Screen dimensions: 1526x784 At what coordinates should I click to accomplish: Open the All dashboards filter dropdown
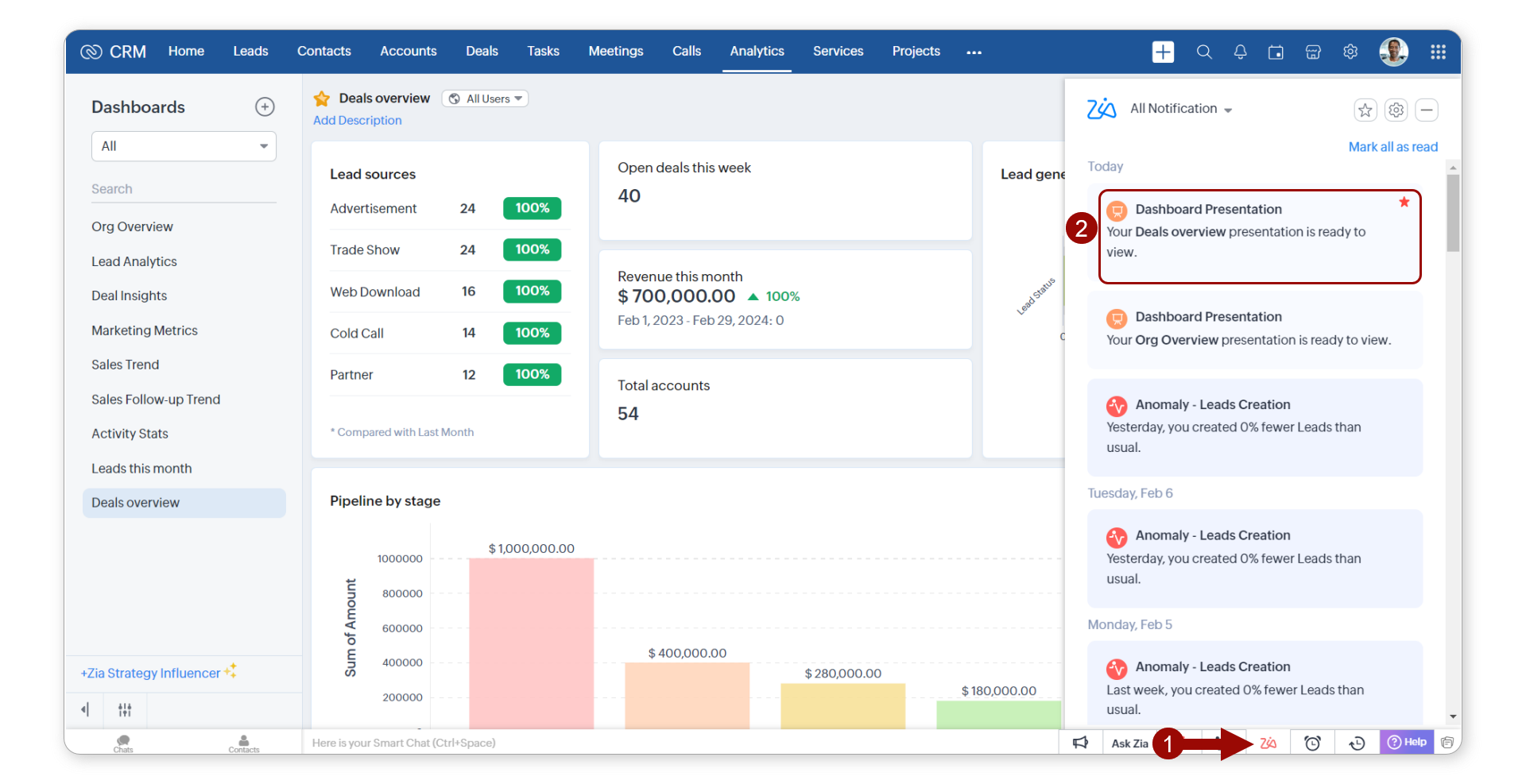pyautogui.click(x=184, y=146)
